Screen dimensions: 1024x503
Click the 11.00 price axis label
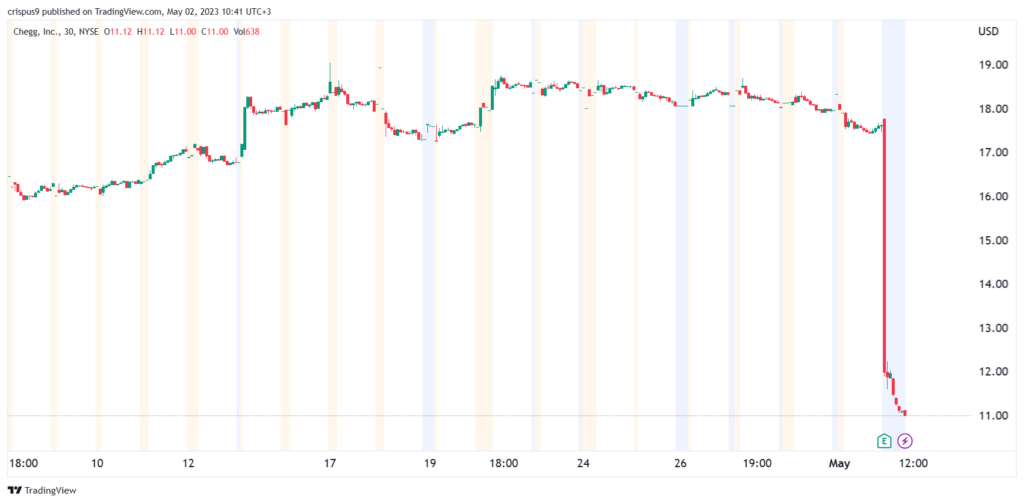point(991,416)
